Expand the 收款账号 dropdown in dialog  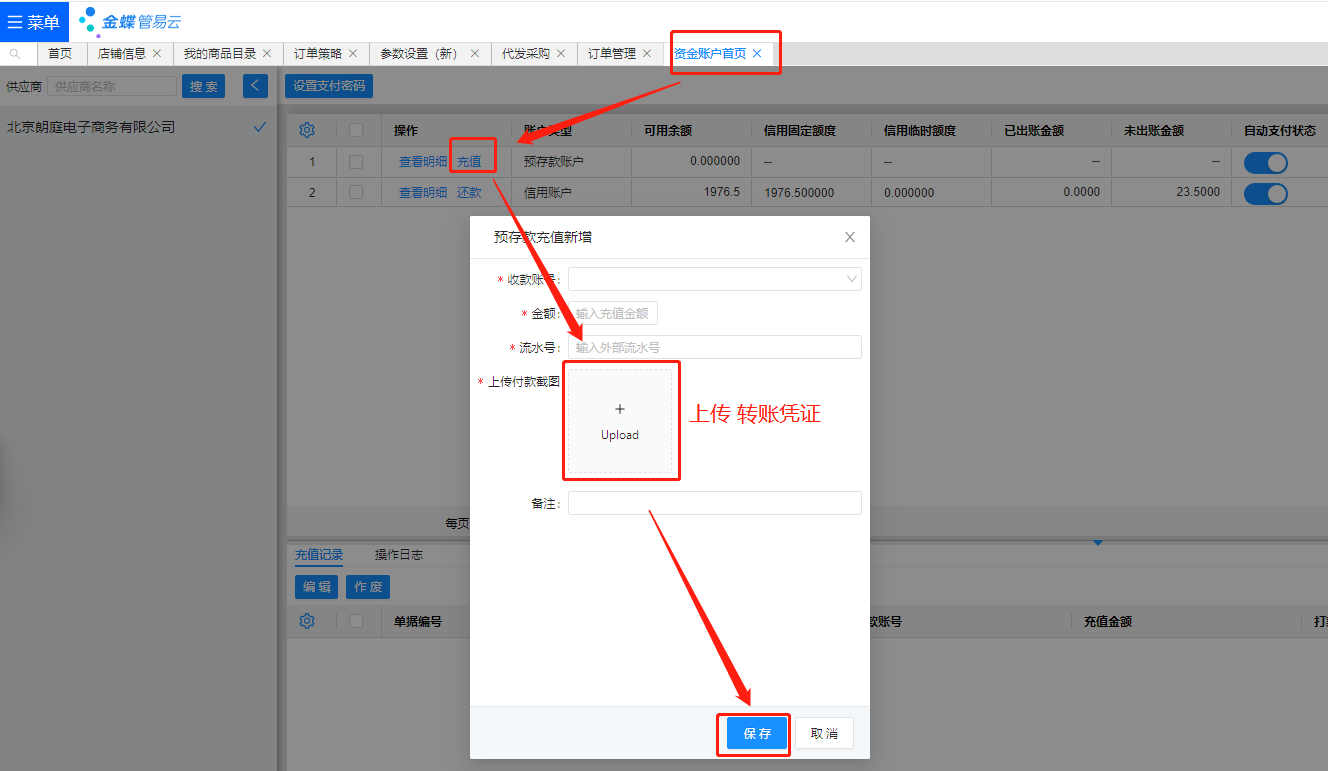pos(714,279)
